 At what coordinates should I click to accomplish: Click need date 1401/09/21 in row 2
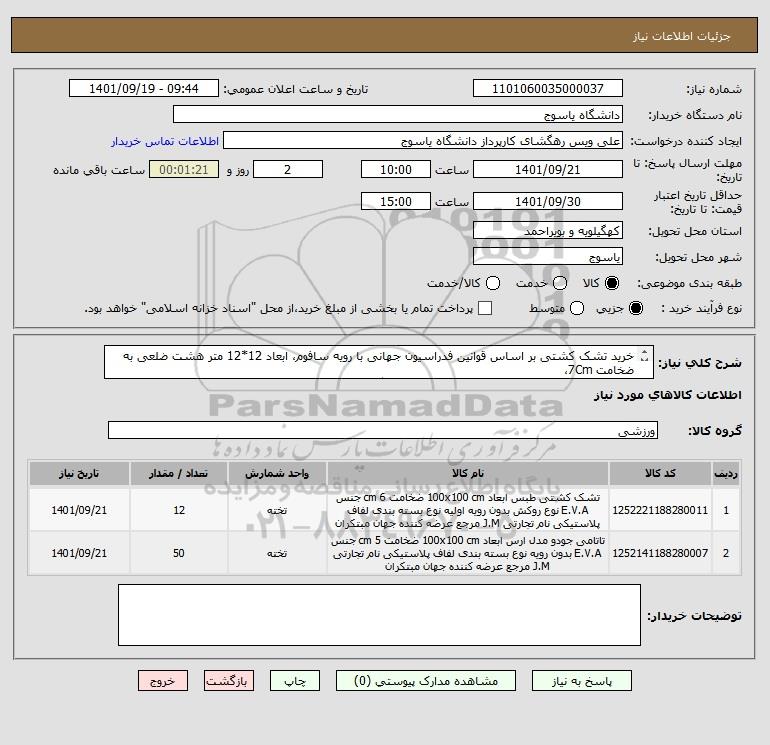pos(79,553)
